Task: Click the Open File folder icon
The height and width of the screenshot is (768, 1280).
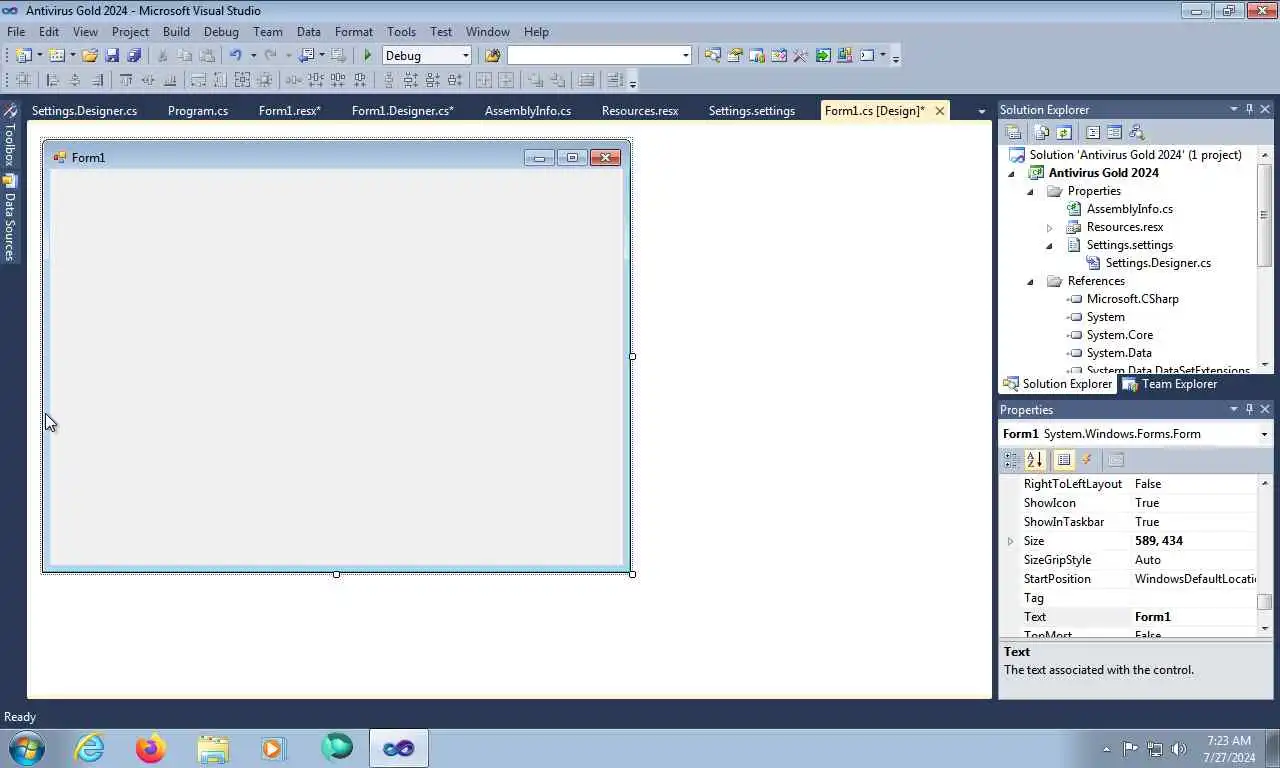Action: pyautogui.click(x=89, y=56)
